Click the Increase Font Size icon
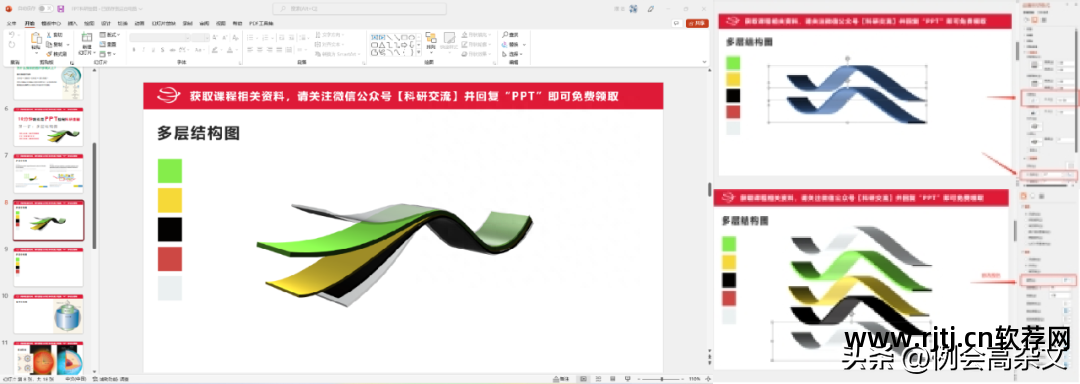Viewport: 1080px width, 384px height. click(215, 38)
